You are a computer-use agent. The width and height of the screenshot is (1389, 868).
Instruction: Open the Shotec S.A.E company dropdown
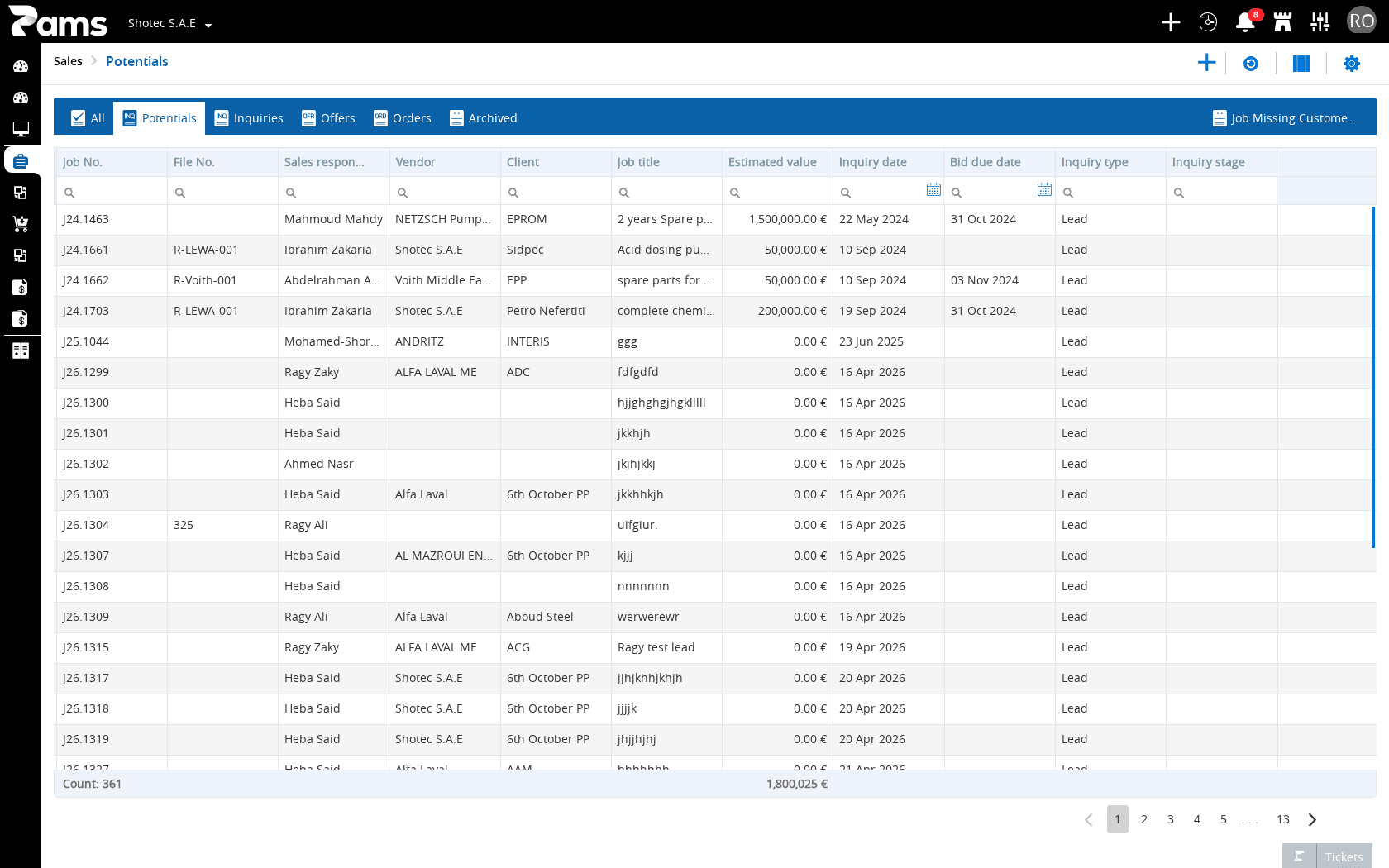click(169, 24)
